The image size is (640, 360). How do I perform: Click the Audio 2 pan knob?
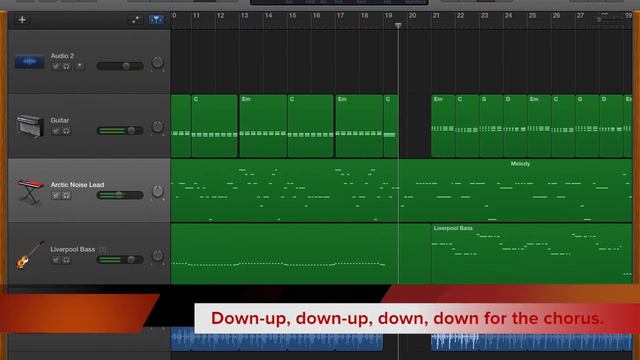[x=158, y=62]
